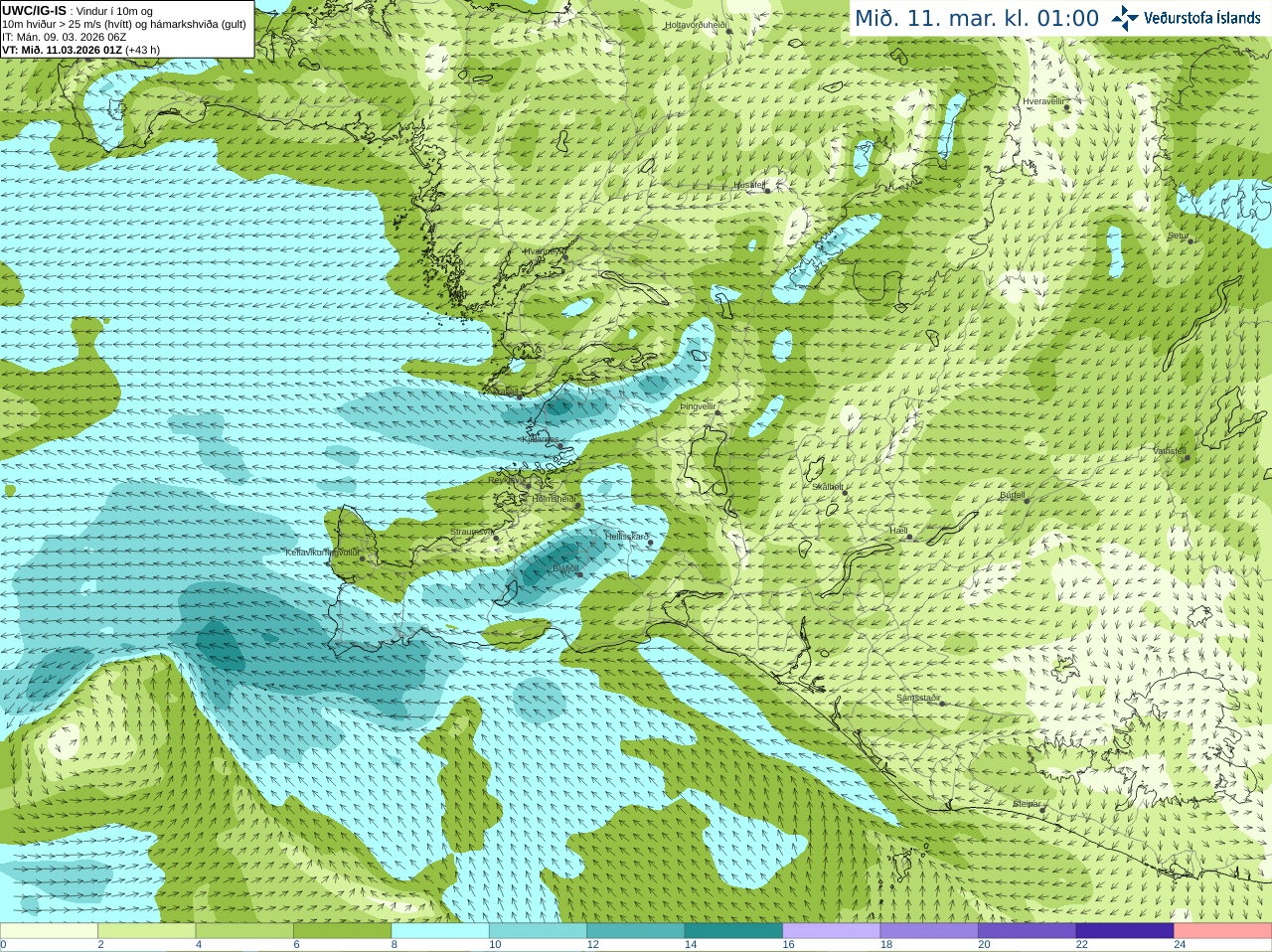Pick the 6–8 m/s olive green legend swatch
Image resolution: width=1272 pixels, height=952 pixels.
click(342, 931)
